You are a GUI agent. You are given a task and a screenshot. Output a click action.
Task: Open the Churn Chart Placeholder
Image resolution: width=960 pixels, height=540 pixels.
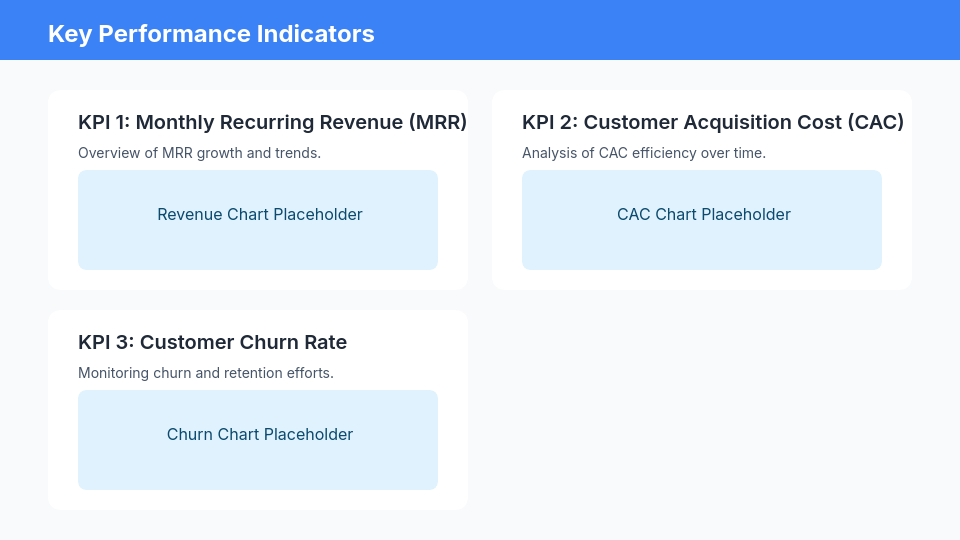coord(258,439)
